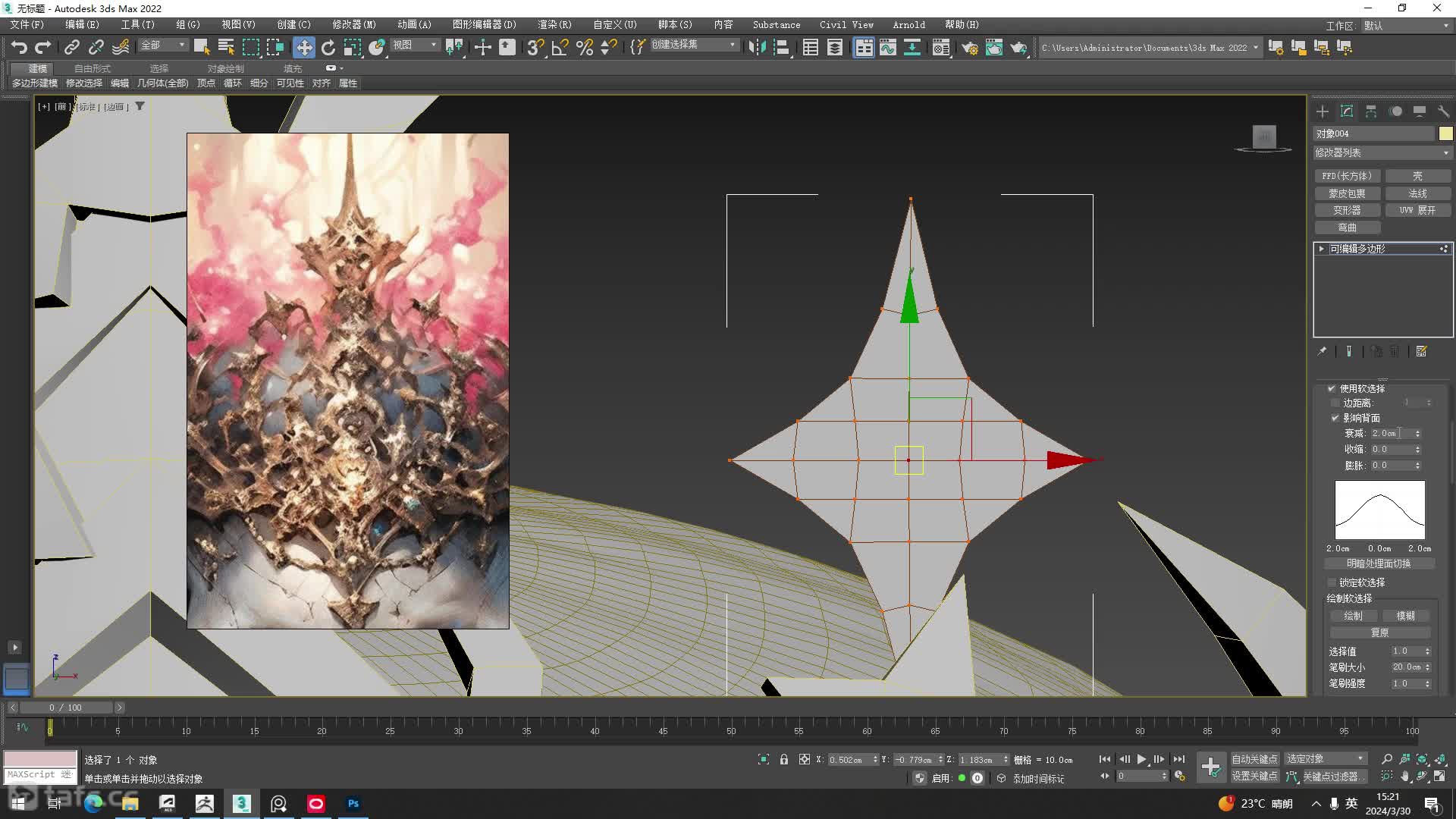Click the 模糊 soft selection button

click(1406, 616)
